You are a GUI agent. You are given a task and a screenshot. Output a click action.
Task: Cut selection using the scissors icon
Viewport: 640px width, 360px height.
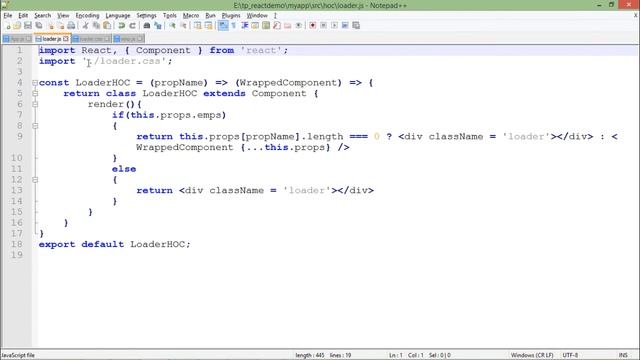(x=85, y=26)
